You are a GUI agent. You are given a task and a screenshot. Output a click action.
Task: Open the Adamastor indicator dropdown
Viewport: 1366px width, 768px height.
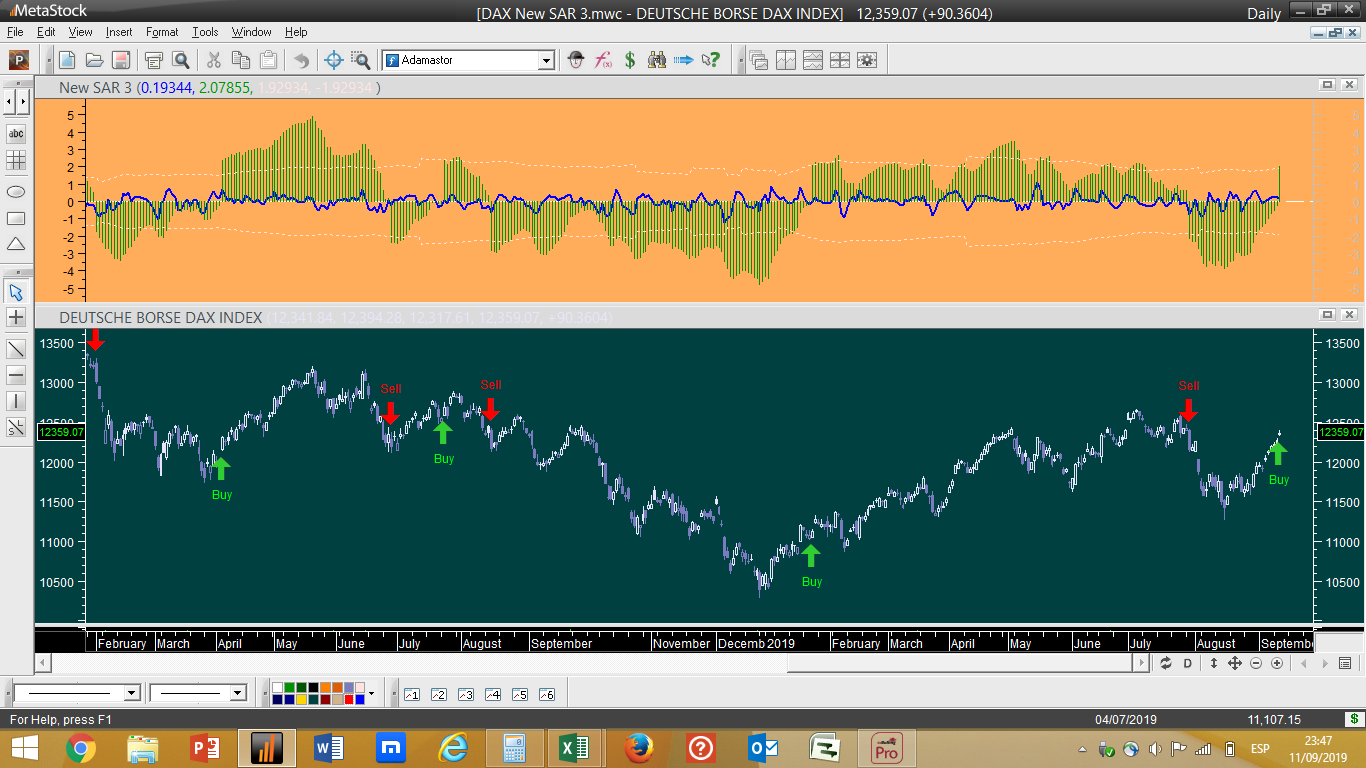pos(546,61)
